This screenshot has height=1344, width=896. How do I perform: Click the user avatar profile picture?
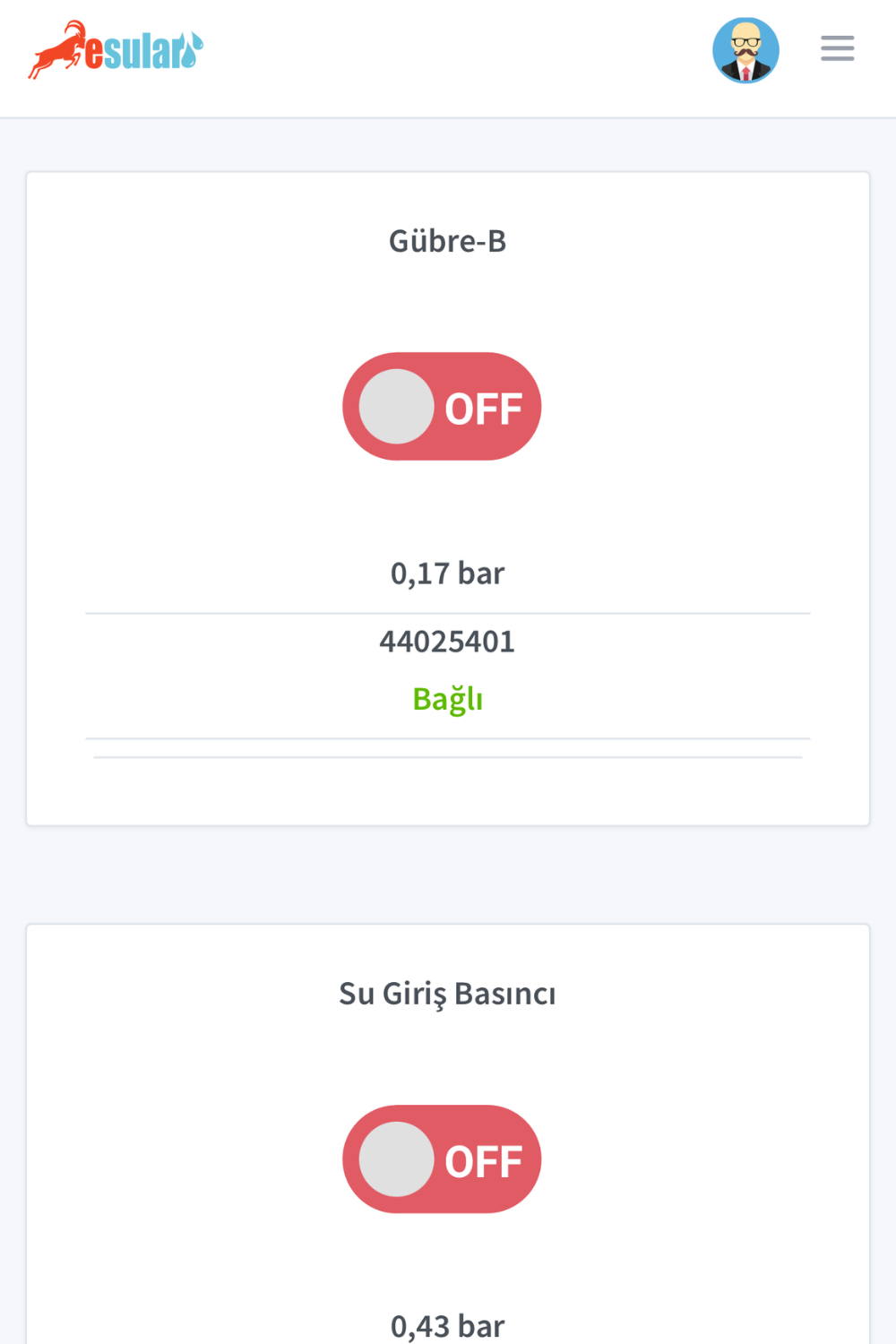(x=745, y=50)
